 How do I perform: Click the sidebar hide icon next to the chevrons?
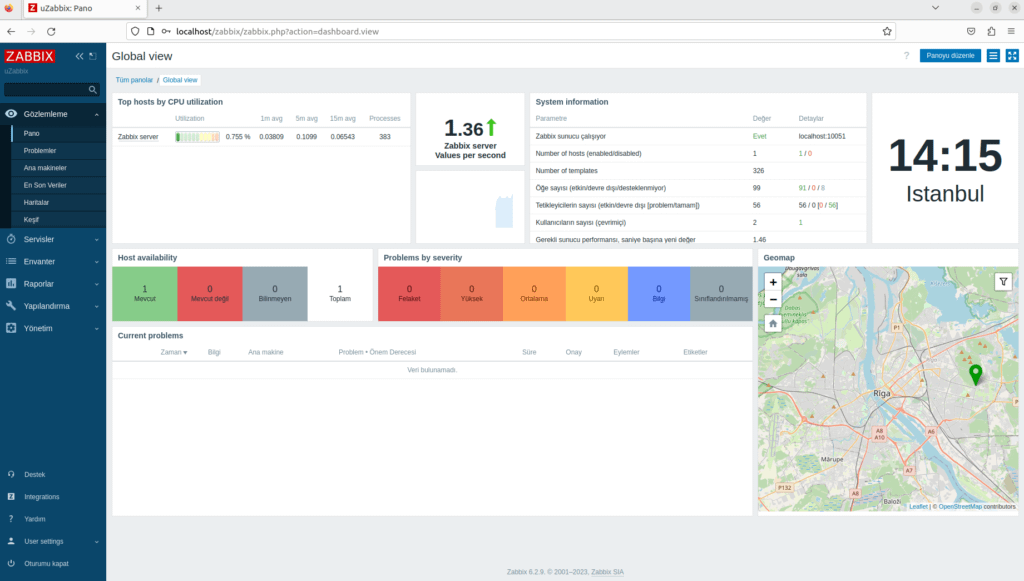(x=93, y=56)
